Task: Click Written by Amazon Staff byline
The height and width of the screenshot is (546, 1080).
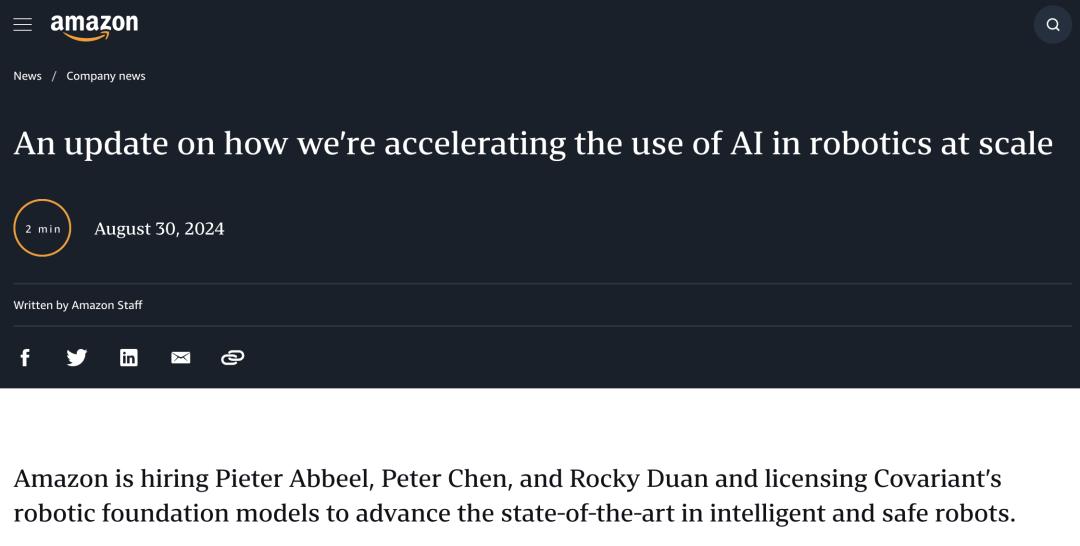Action: [x=78, y=305]
